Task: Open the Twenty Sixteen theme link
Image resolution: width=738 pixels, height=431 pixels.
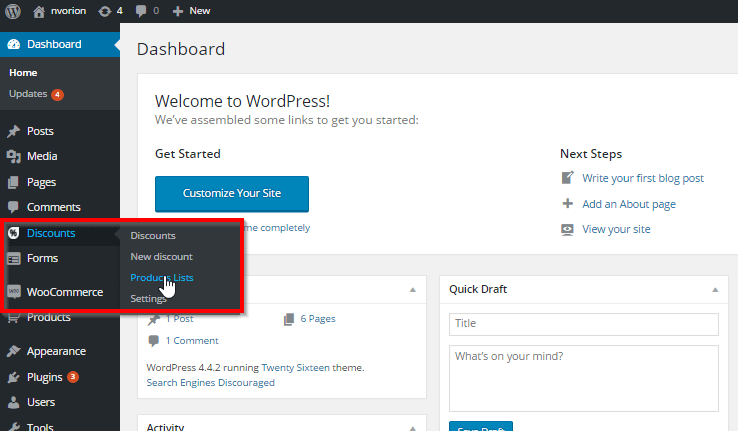Action: point(296,368)
